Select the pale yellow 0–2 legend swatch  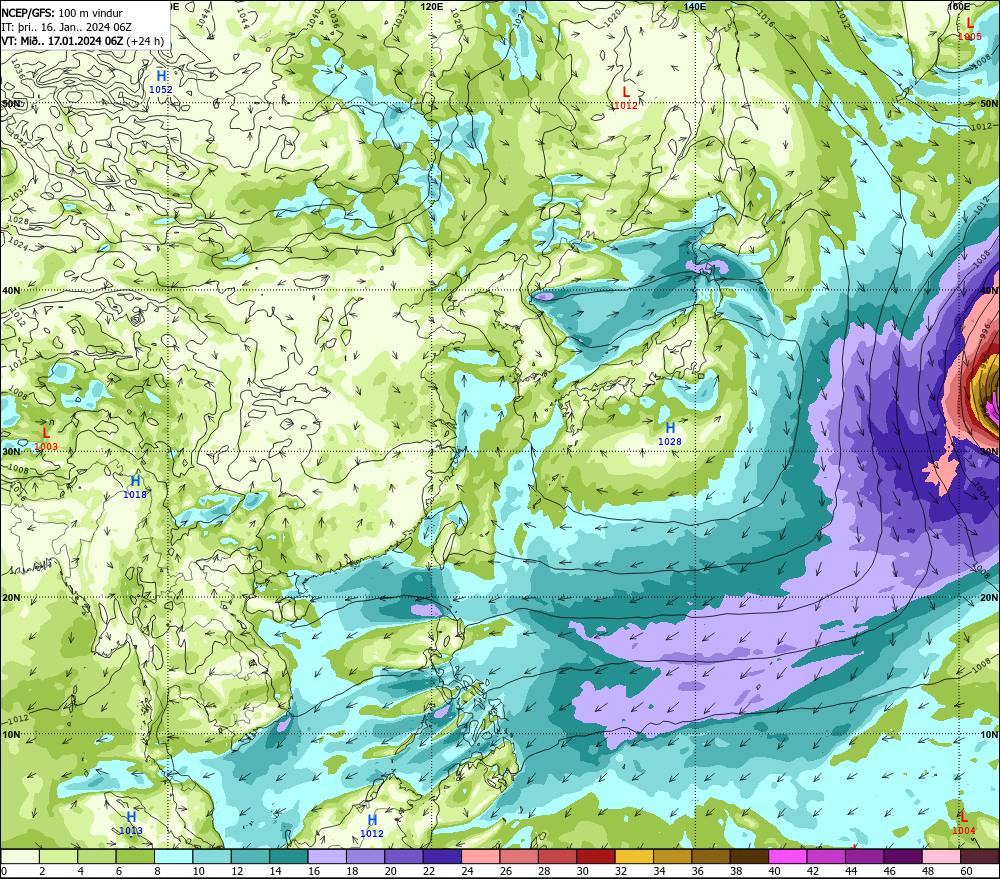[20, 856]
